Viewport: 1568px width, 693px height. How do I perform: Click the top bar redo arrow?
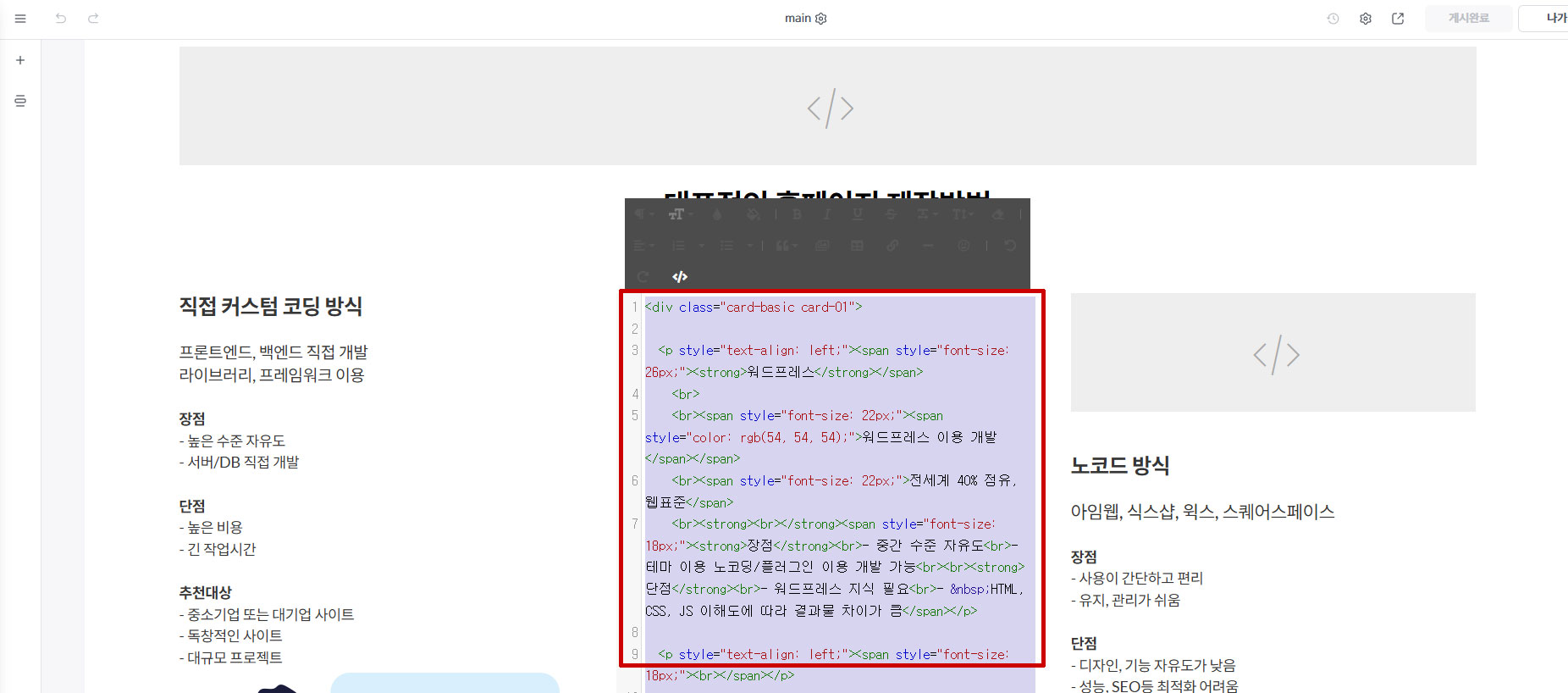(93, 19)
